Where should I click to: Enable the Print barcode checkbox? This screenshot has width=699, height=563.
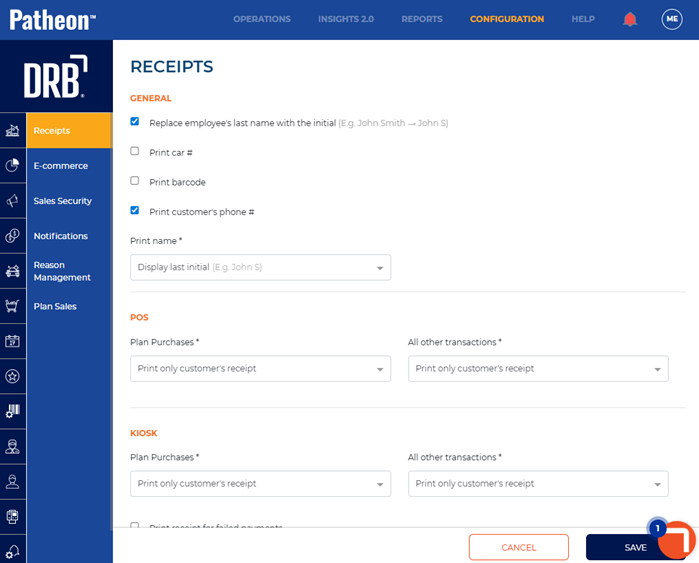(135, 181)
